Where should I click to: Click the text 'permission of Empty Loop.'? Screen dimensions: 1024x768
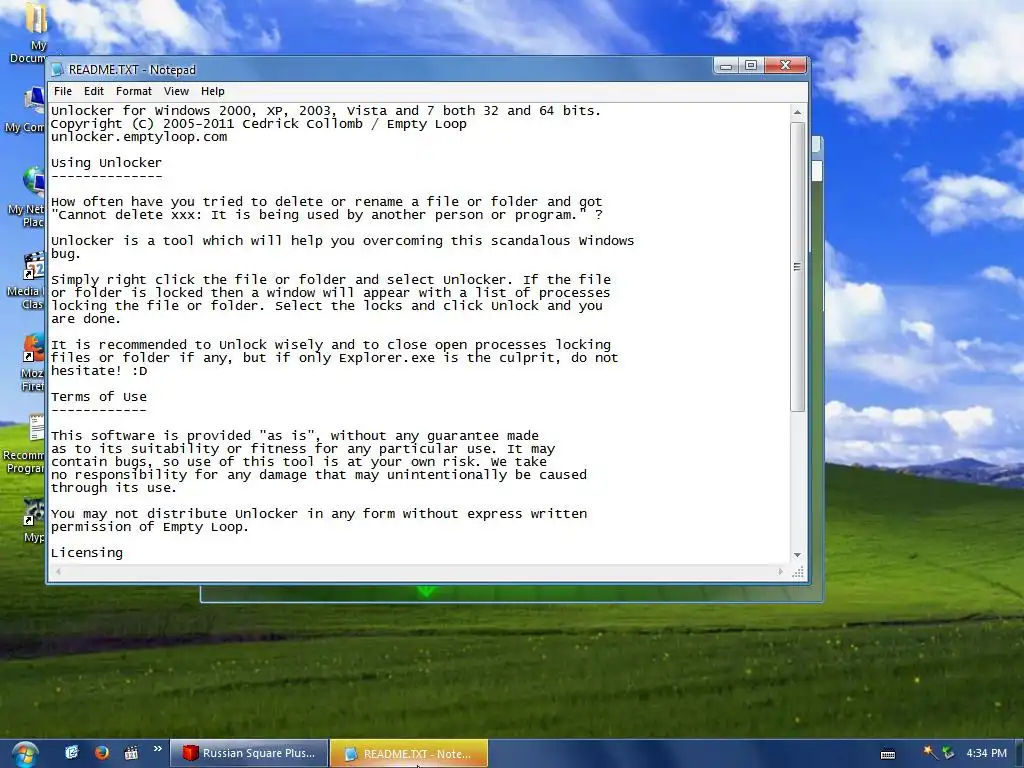click(150, 527)
